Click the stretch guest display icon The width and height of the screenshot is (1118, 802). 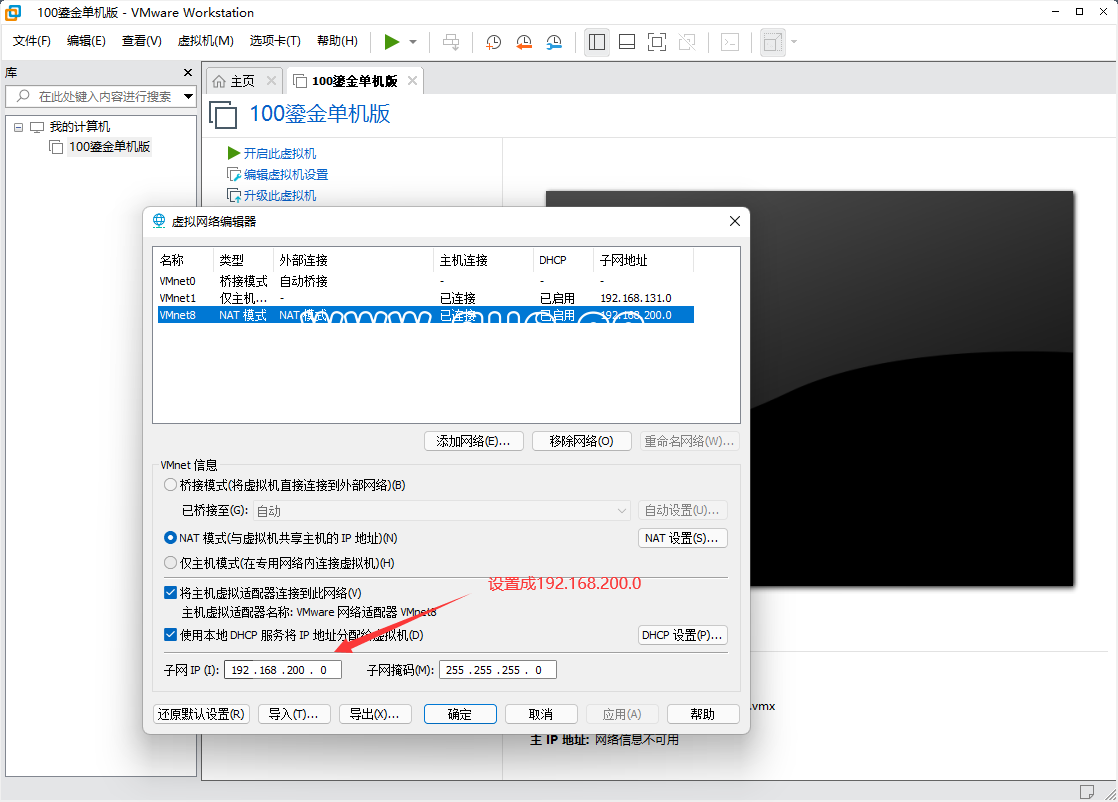773,42
